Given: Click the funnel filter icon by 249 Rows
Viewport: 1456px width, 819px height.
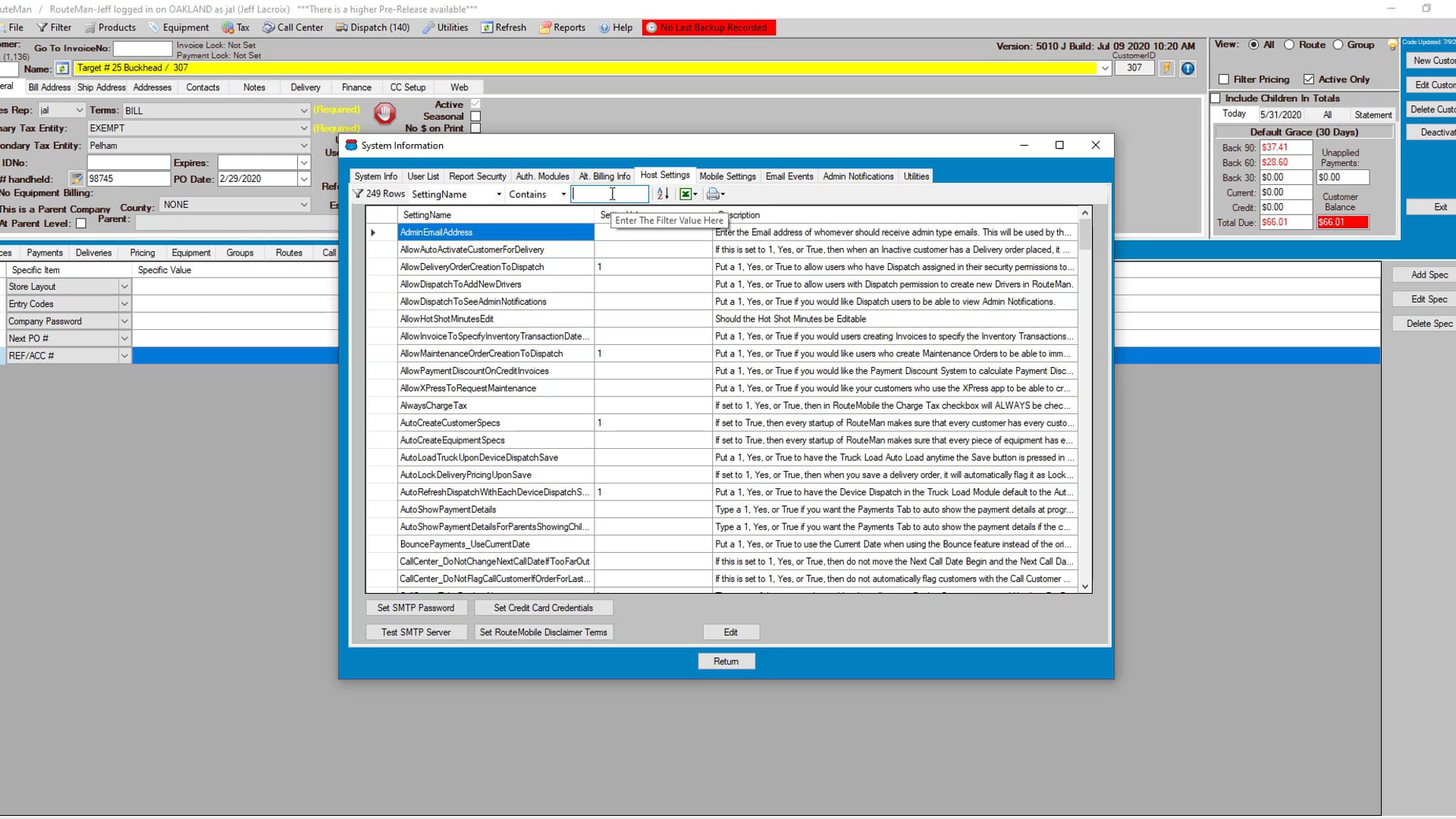Looking at the screenshot, I should click(x=358, y=194).
